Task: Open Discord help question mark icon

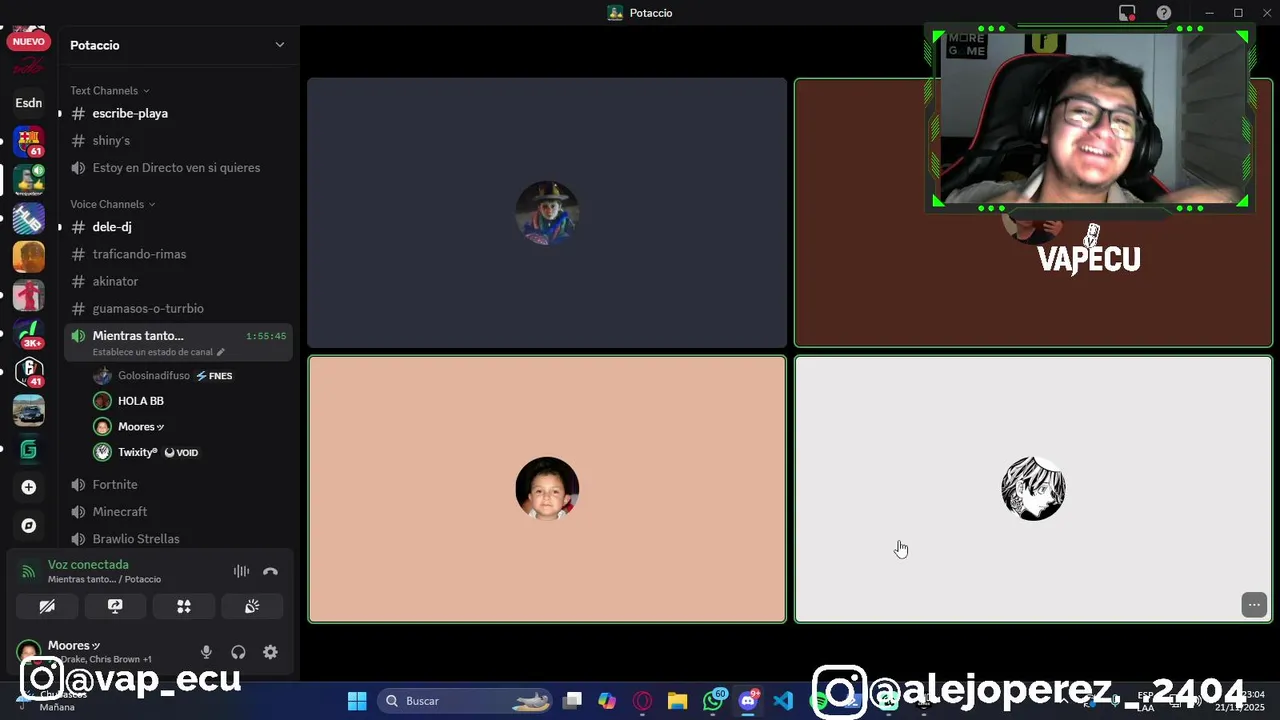Action: tap(1164, 13)
